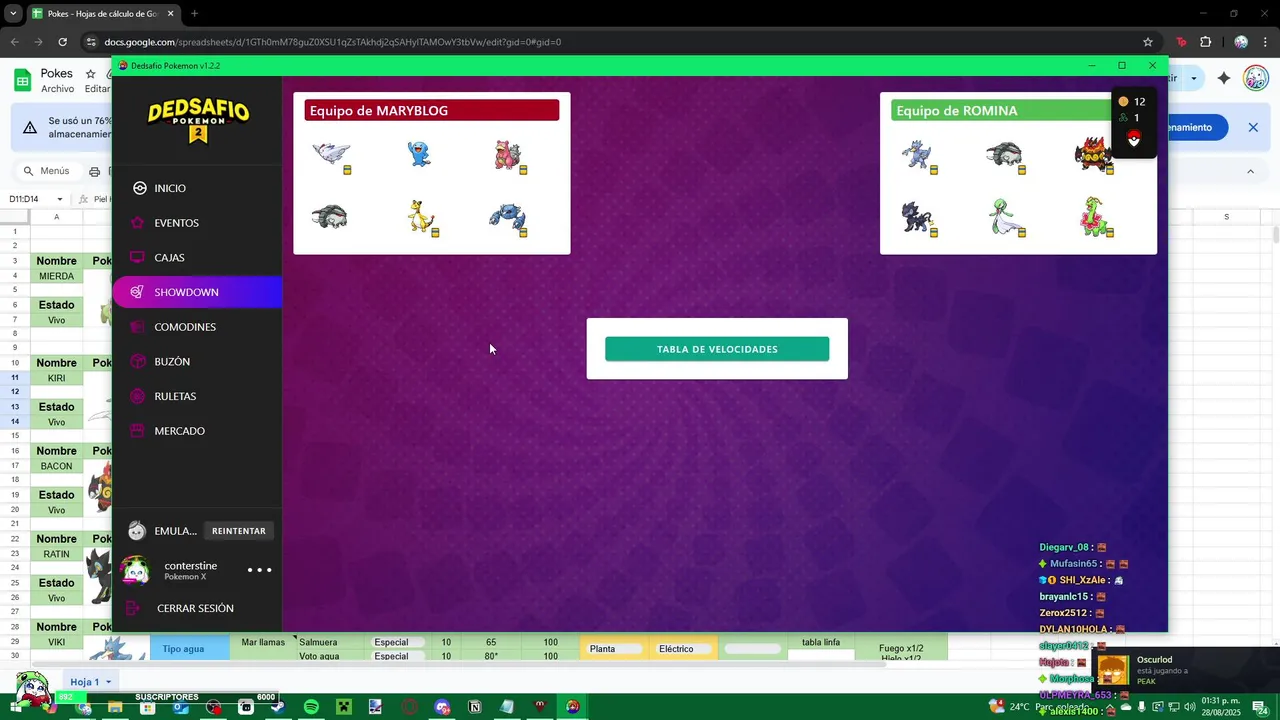Click the 'Tipo agua' cell in the sheet

183,649
